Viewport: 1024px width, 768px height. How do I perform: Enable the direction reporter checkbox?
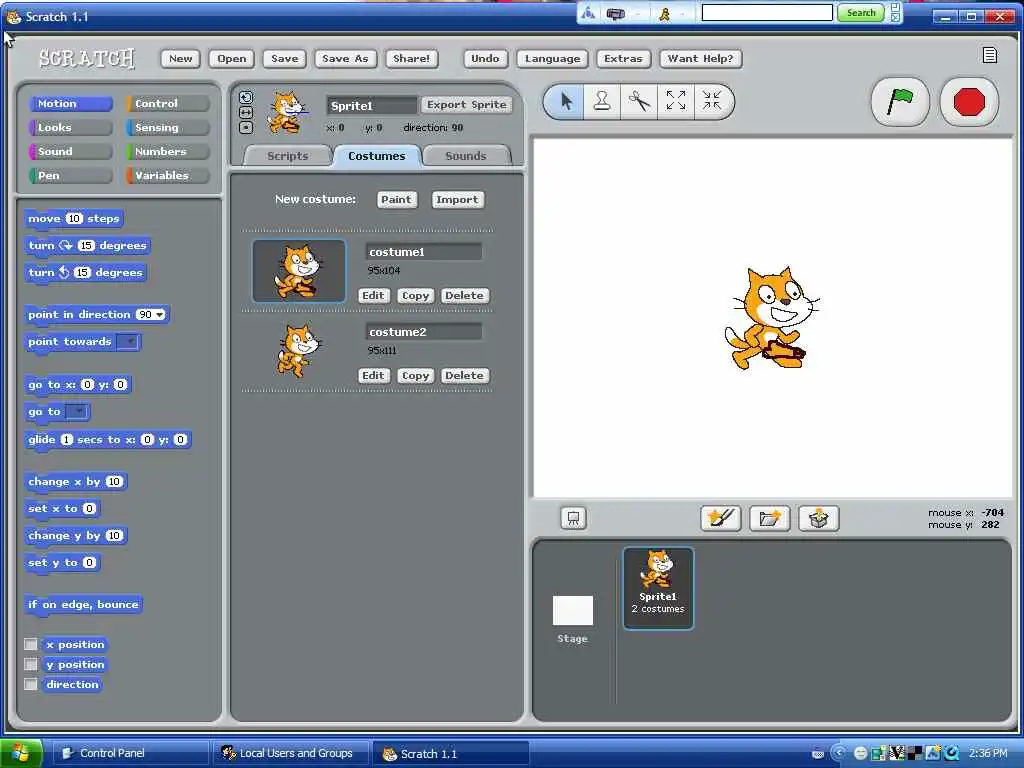pos(30,684)
